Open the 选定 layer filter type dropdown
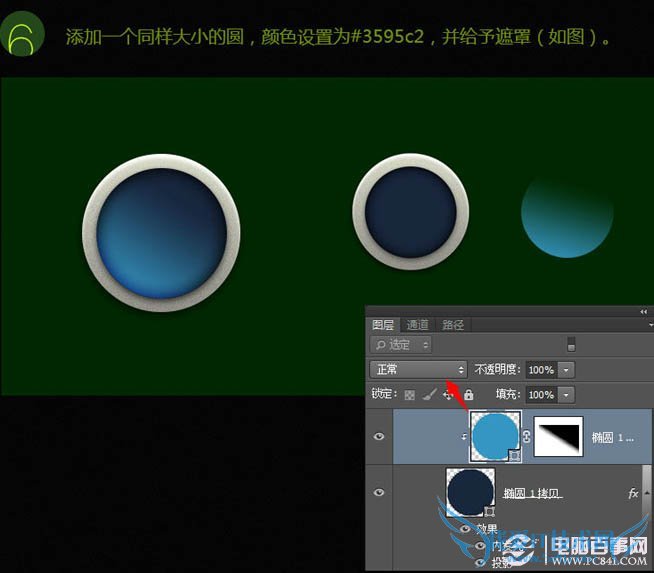Image resolution: width=654 pixels, height=573 pixels. (401, 344)
